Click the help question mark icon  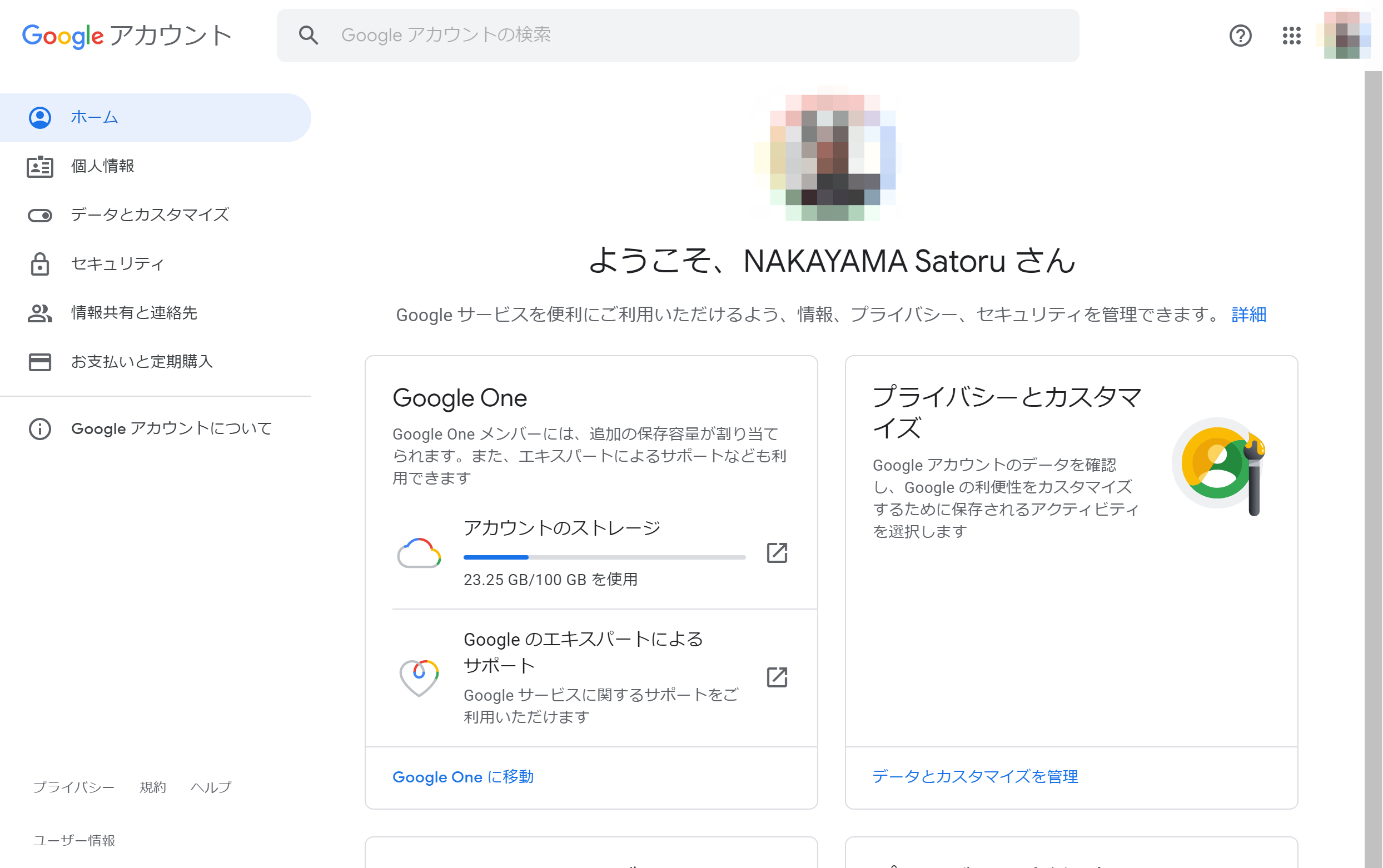[1241, 36]
